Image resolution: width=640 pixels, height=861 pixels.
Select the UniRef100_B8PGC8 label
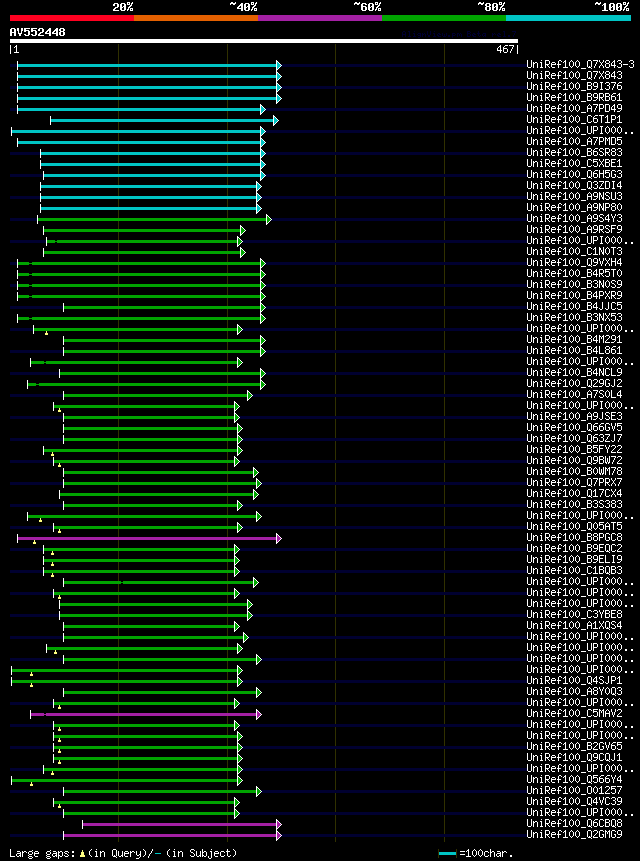(x=575, y=537)
